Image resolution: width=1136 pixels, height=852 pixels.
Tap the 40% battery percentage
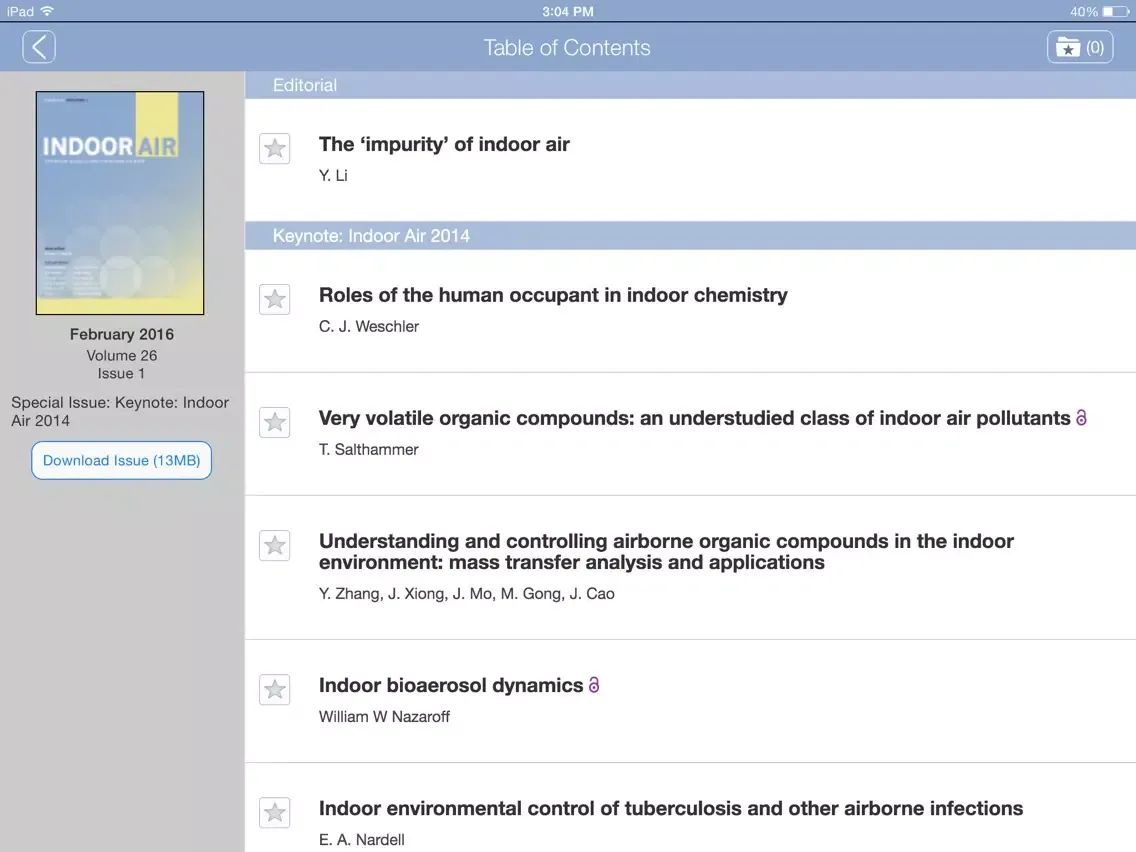coord(1084,12)
